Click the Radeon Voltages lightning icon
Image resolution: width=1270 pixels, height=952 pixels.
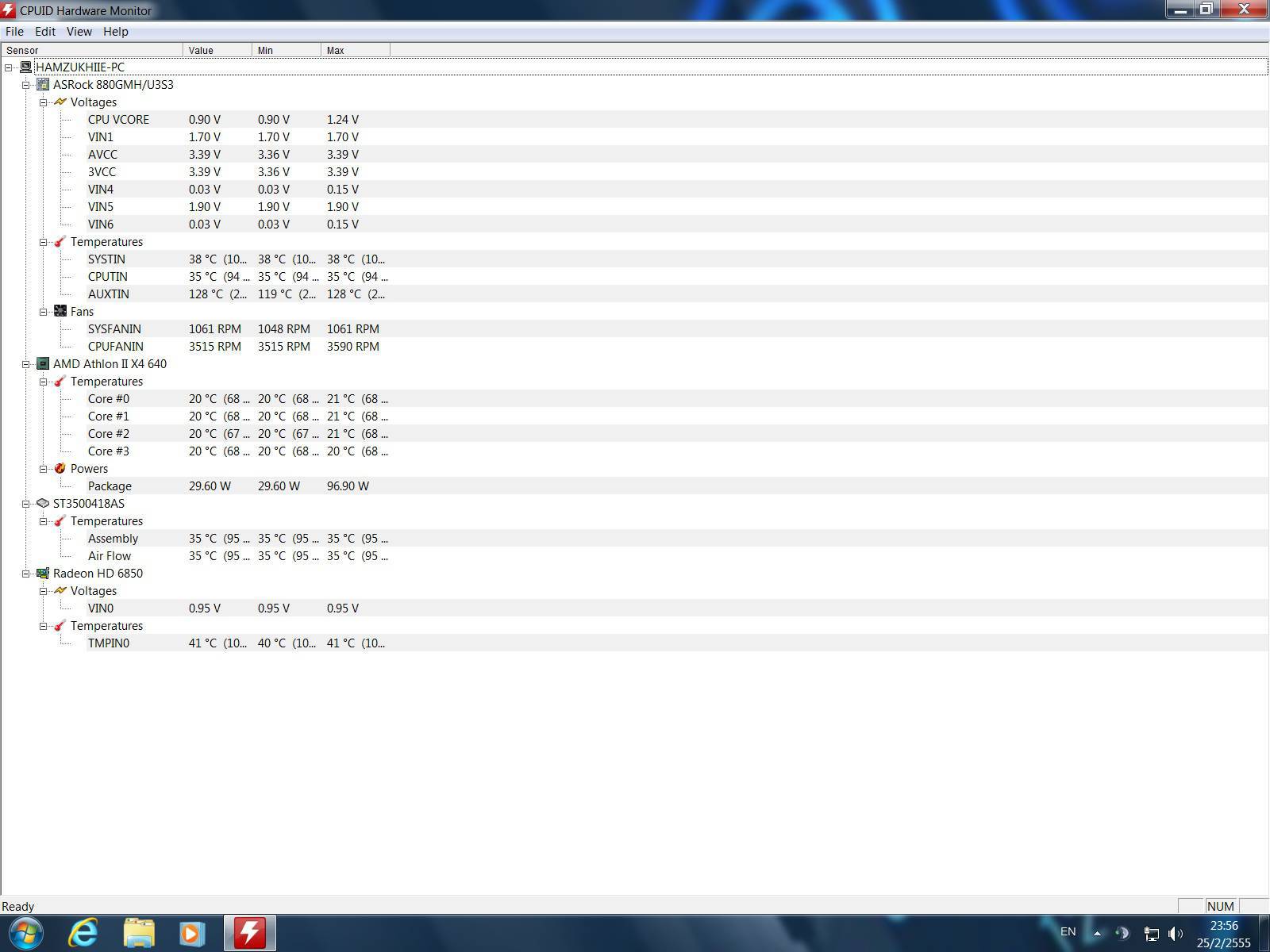click(60, 591)
